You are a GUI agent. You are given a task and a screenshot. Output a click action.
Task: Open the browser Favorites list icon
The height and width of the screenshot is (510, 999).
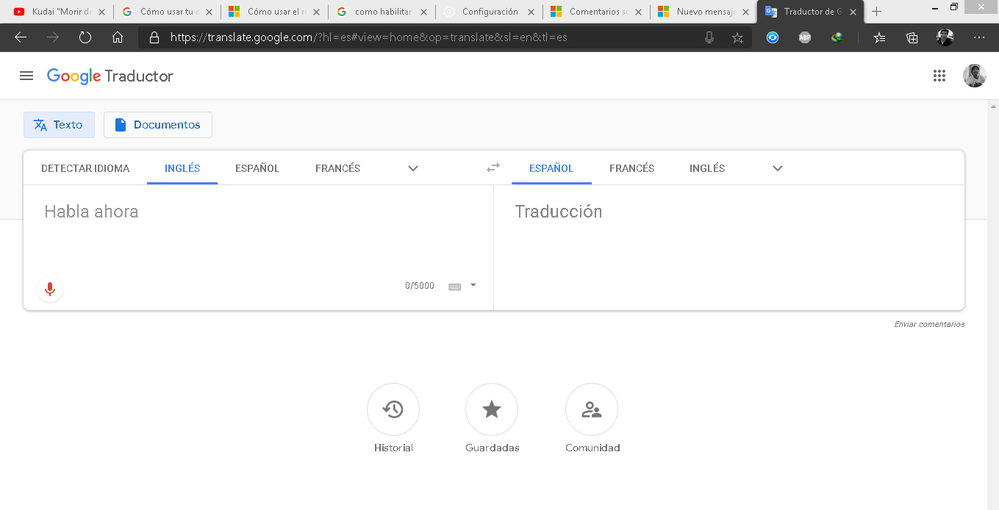(879, 38)
